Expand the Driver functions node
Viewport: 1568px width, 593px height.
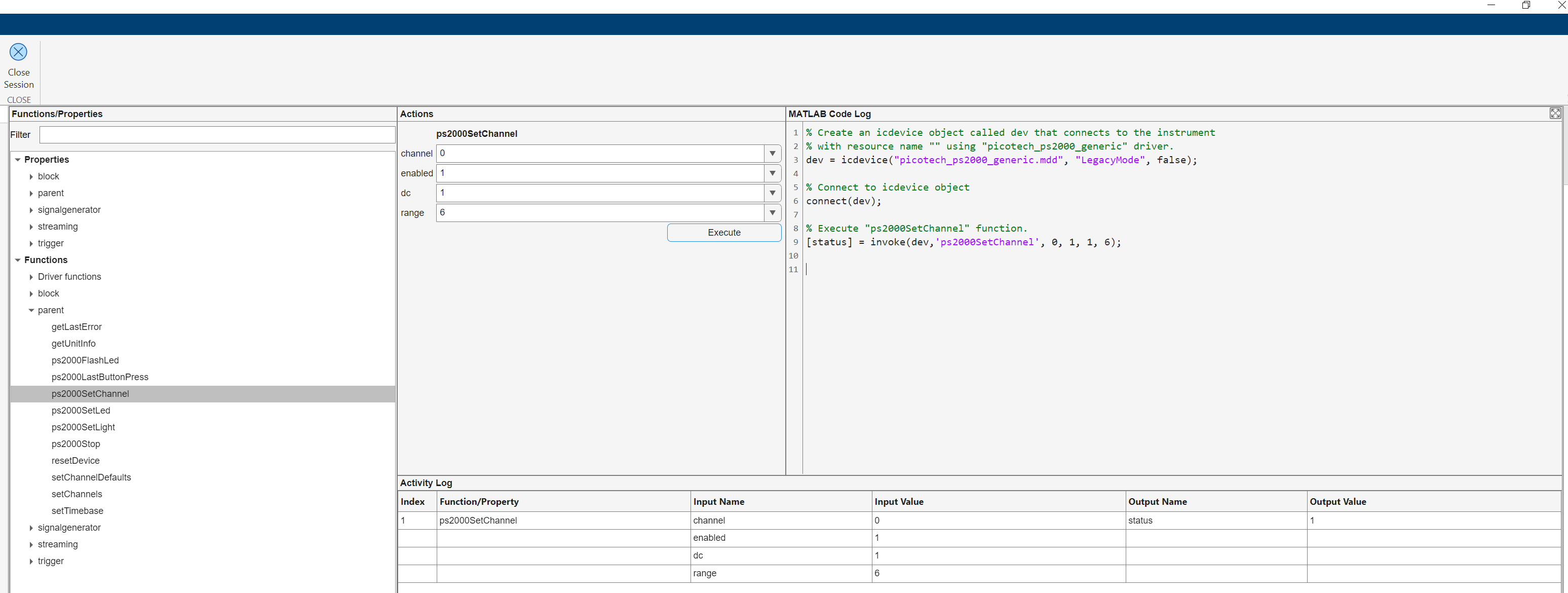tap(31, 277)
